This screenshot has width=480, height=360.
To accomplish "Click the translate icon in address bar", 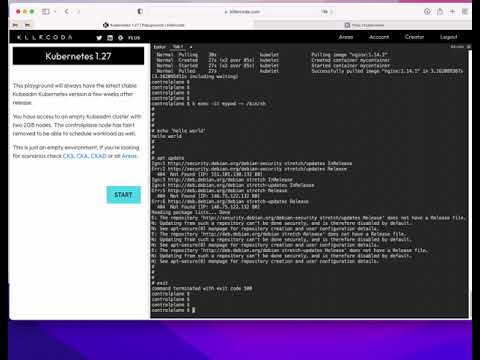I will click(x=325, y=12).
